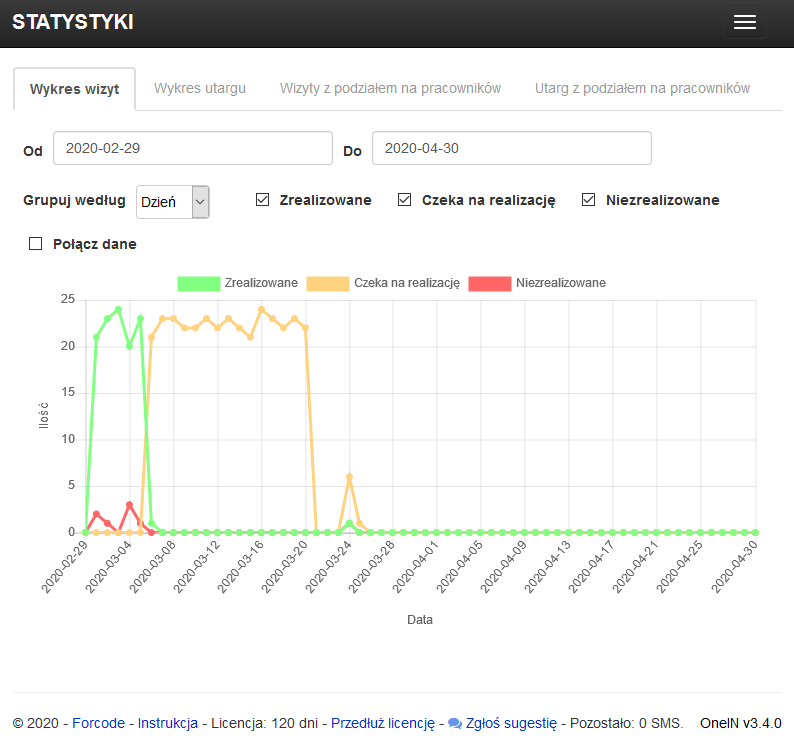Toggle the Czeka na realizację checkbox
The height and width of the screenshot is (756, 794).
click(405, 200)
